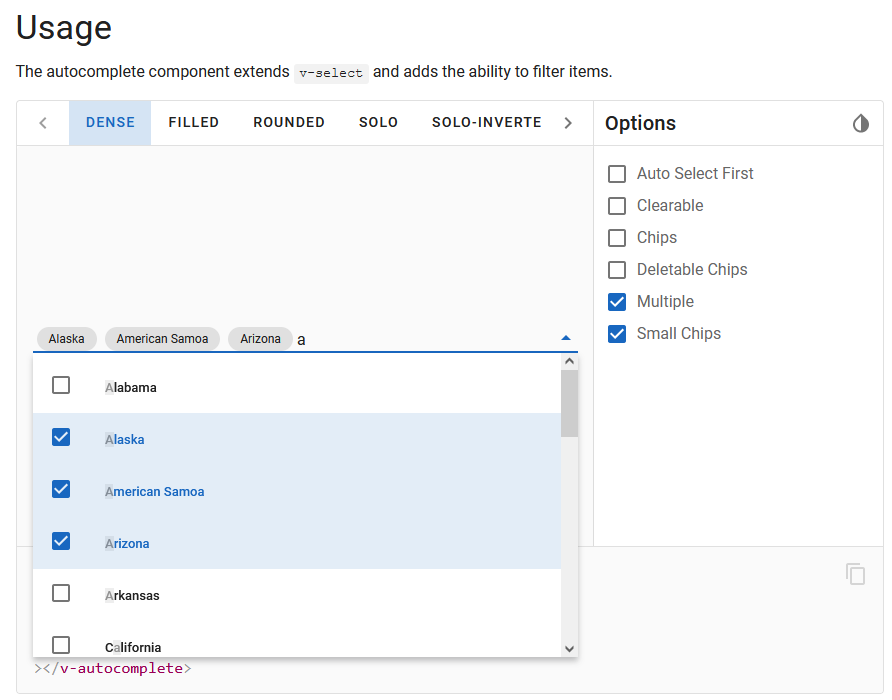Check Alabama in the state list
Image resolution: width=892 pixels, height=700 pixels.
click(x=60, y=384)
